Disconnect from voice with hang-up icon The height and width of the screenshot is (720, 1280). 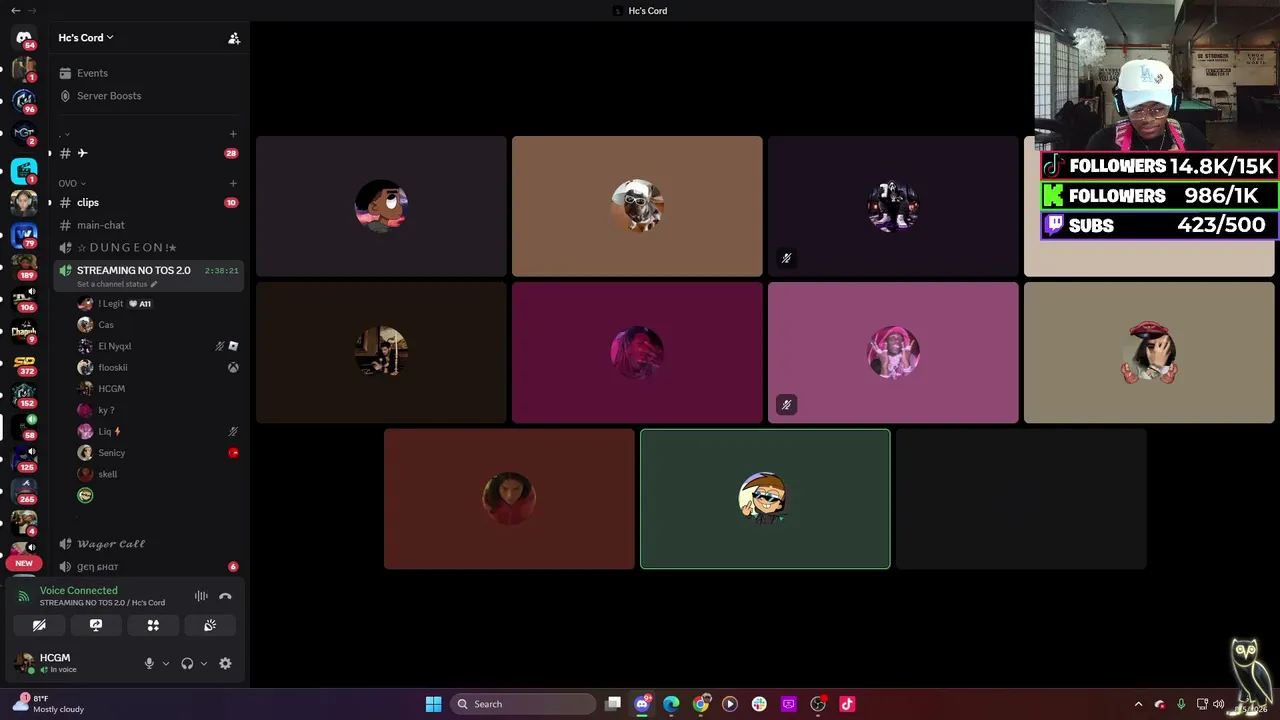point(225,596)
